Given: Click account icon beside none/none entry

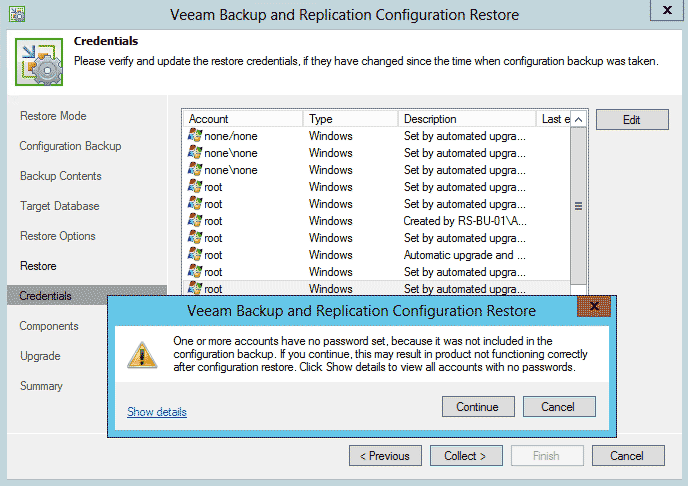Looking at the screenshot, I should (194, 136).
